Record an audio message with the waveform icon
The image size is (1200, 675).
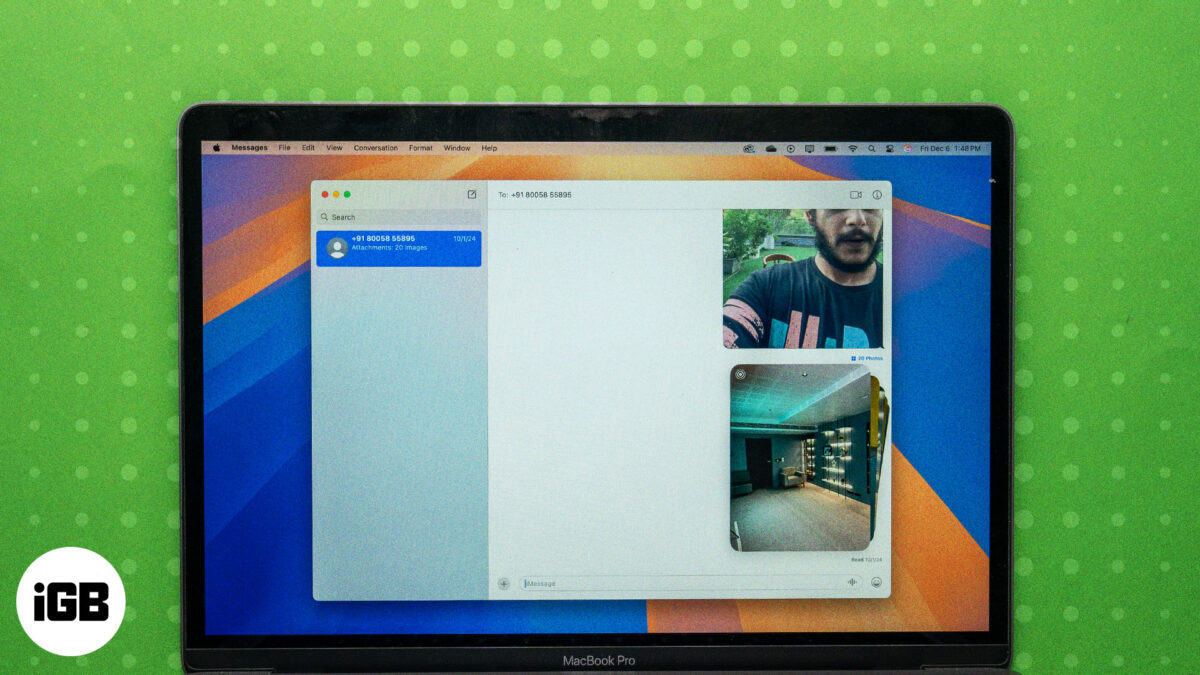pos(852,583)
